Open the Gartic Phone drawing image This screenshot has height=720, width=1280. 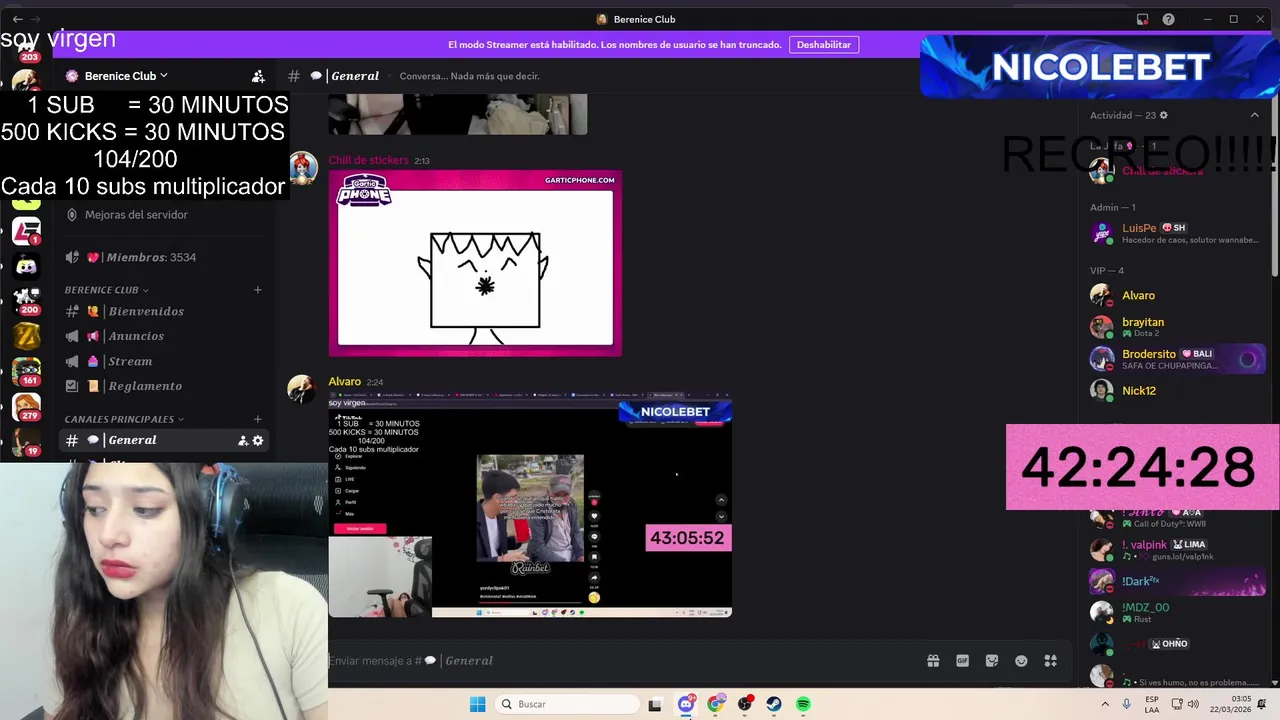(x=475, y=263)
